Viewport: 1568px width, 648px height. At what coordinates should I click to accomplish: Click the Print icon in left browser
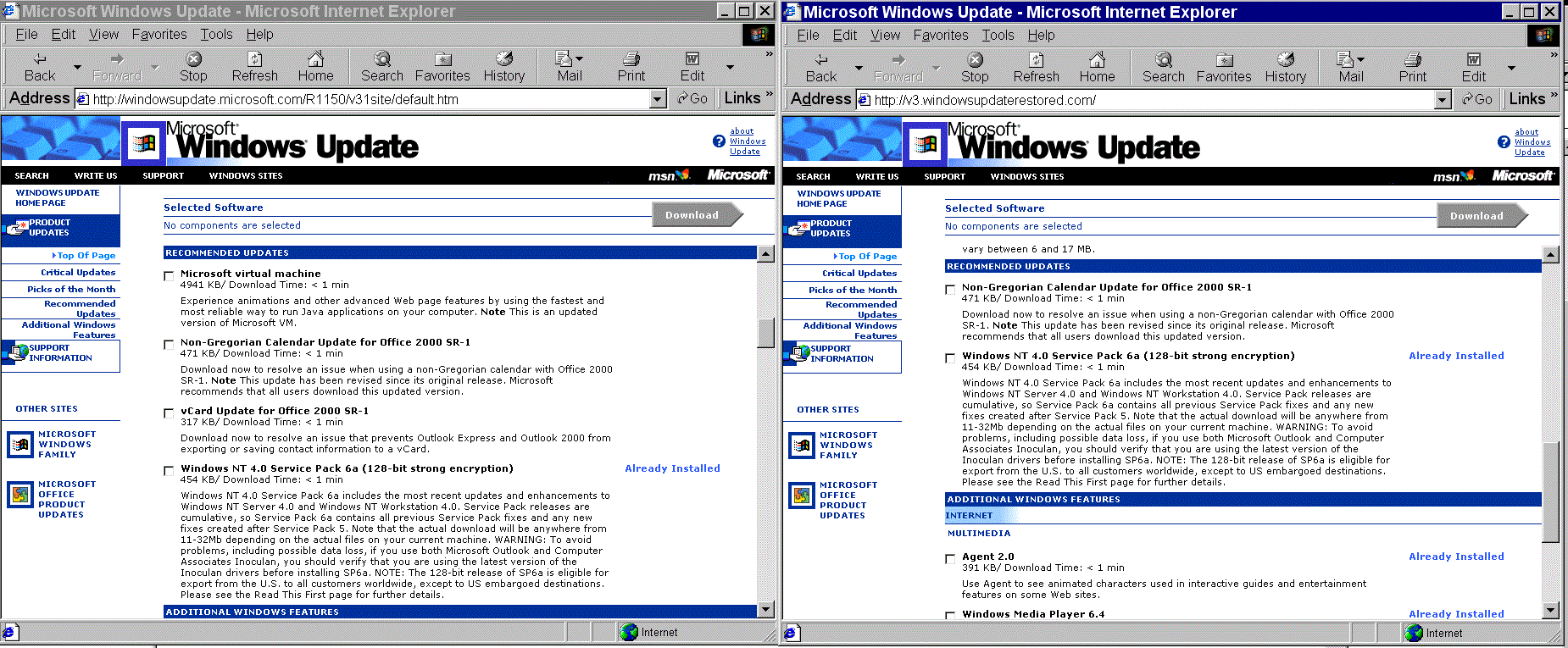click(x=631, y=59)
